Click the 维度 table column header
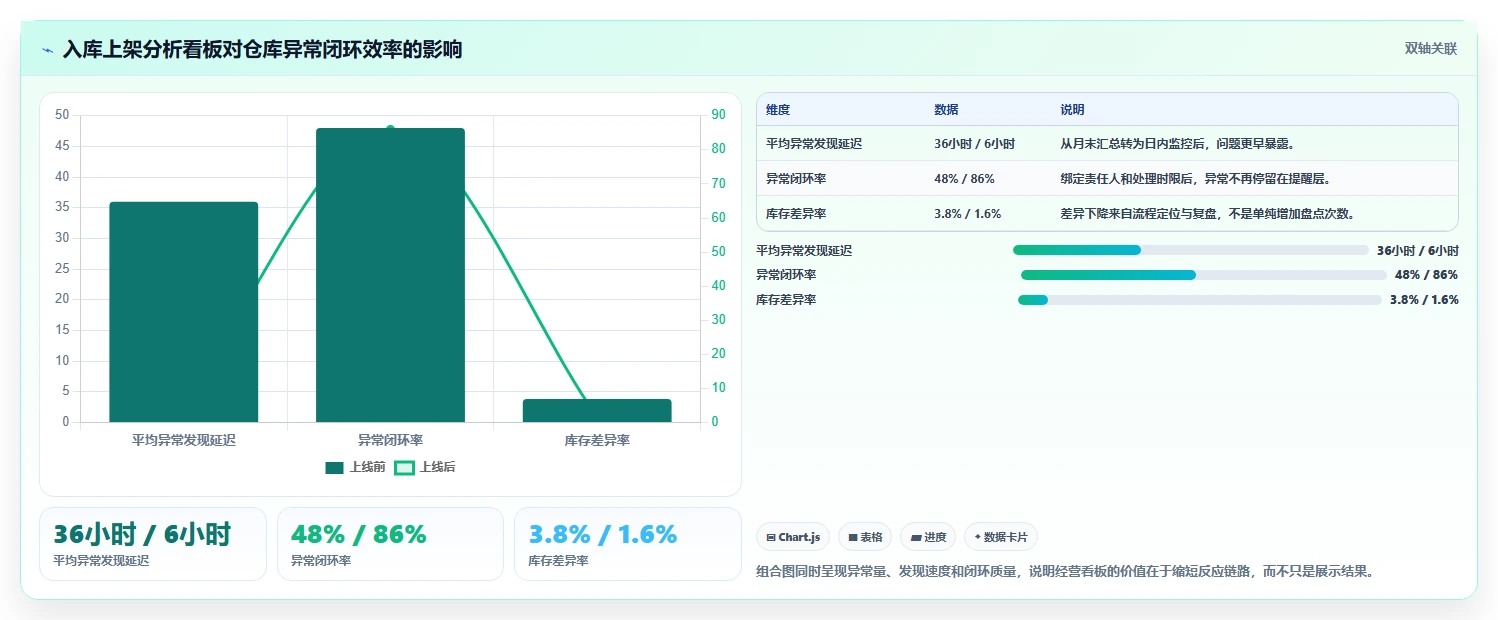The height and width of the screenshot is (620, 1498). pyautogui.click(x=777, y=110)
